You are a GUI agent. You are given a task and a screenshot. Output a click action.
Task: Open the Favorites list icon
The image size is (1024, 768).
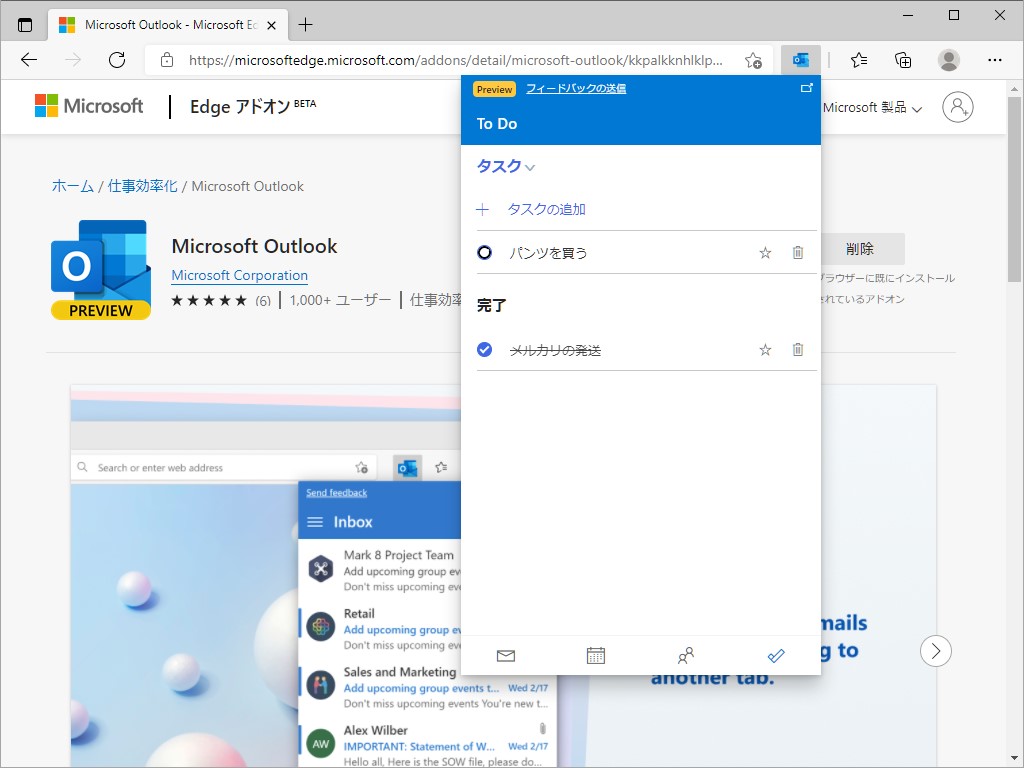pyautogui.click(x=859, y=60)
